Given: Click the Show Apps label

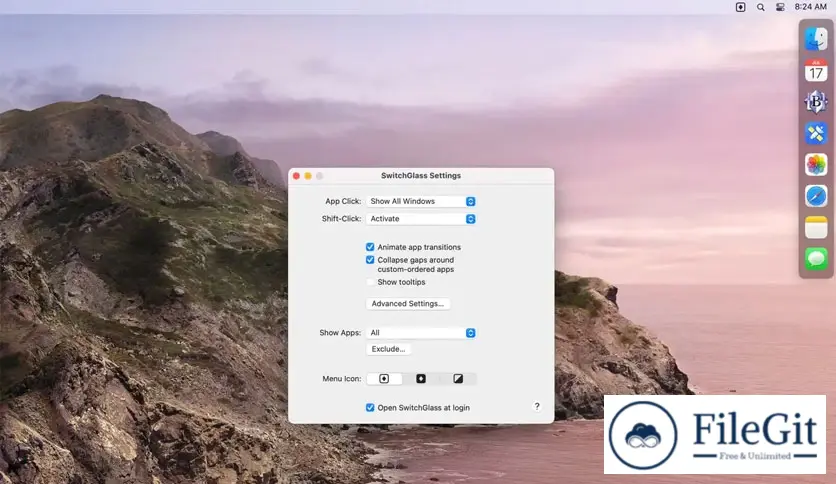Looking at the screenshot, I should coord(340,333).
